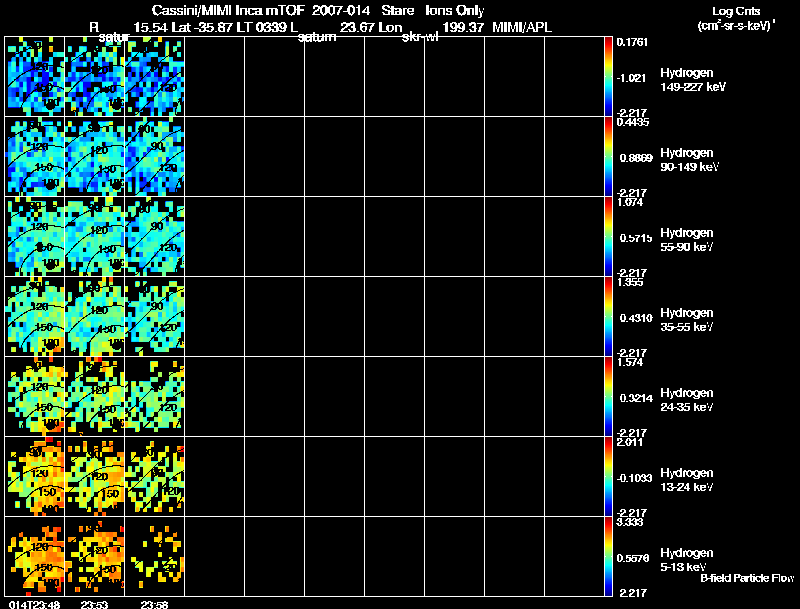Select the Hydrogen 24-35 keV panel at 23:48

(x=35, y=396)
